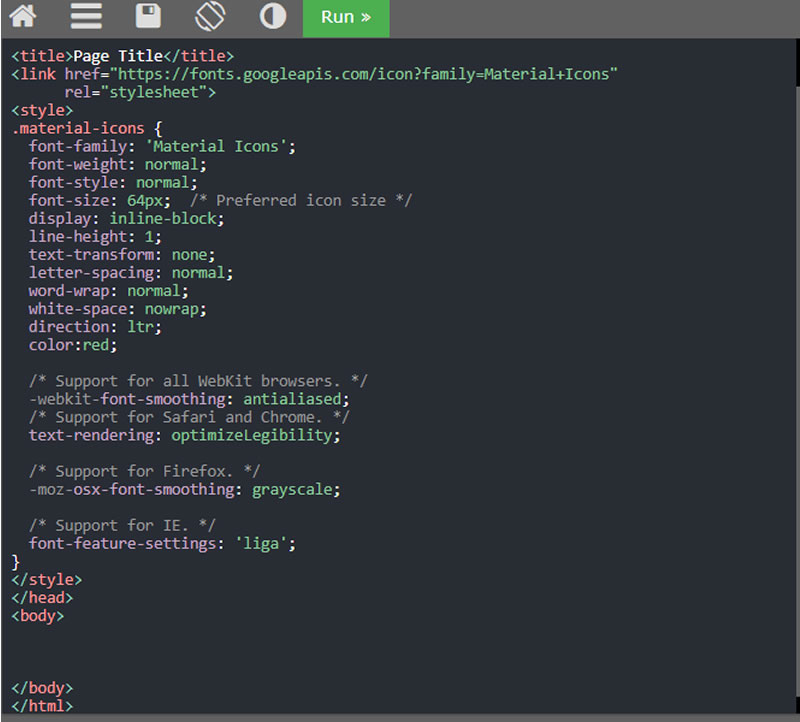Click the text 'Page Title'
This screenshot has height=722, width=800.
click(x=118, y=56)
